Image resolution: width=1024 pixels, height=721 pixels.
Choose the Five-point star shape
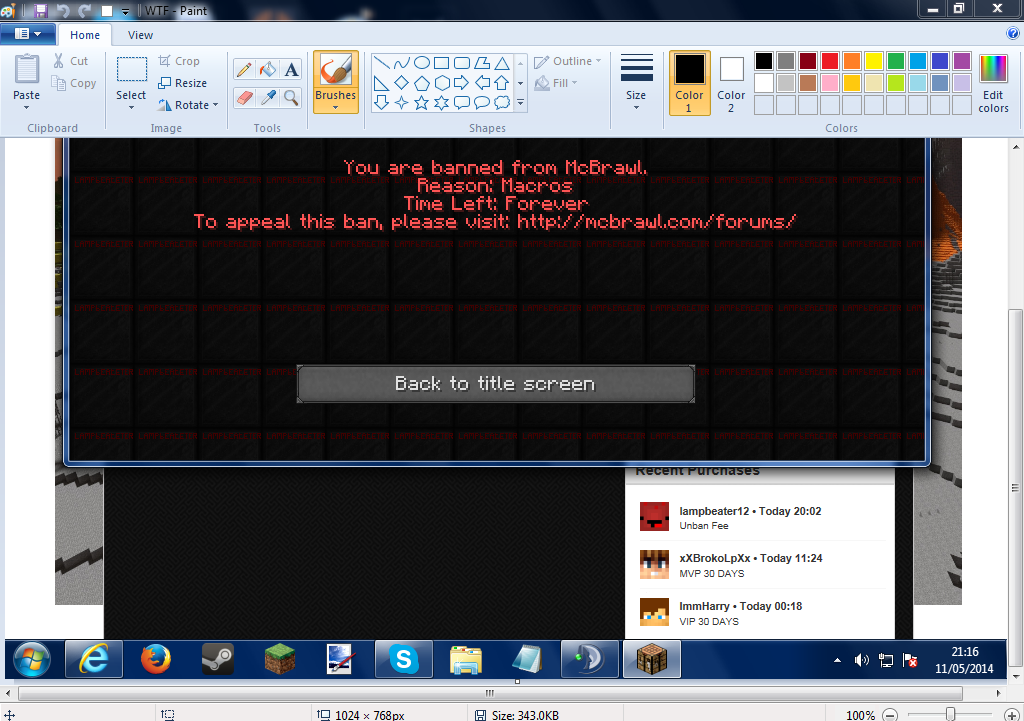[x=422, y=103]
